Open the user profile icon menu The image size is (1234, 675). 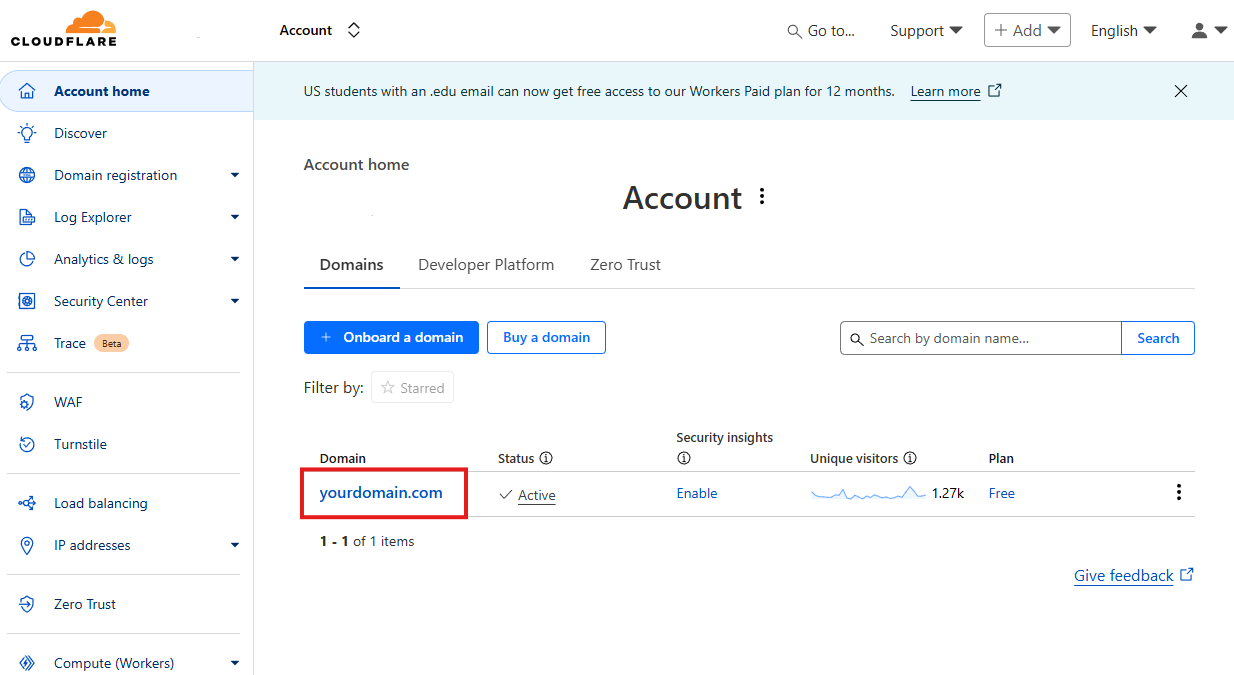pos(1209,31)
